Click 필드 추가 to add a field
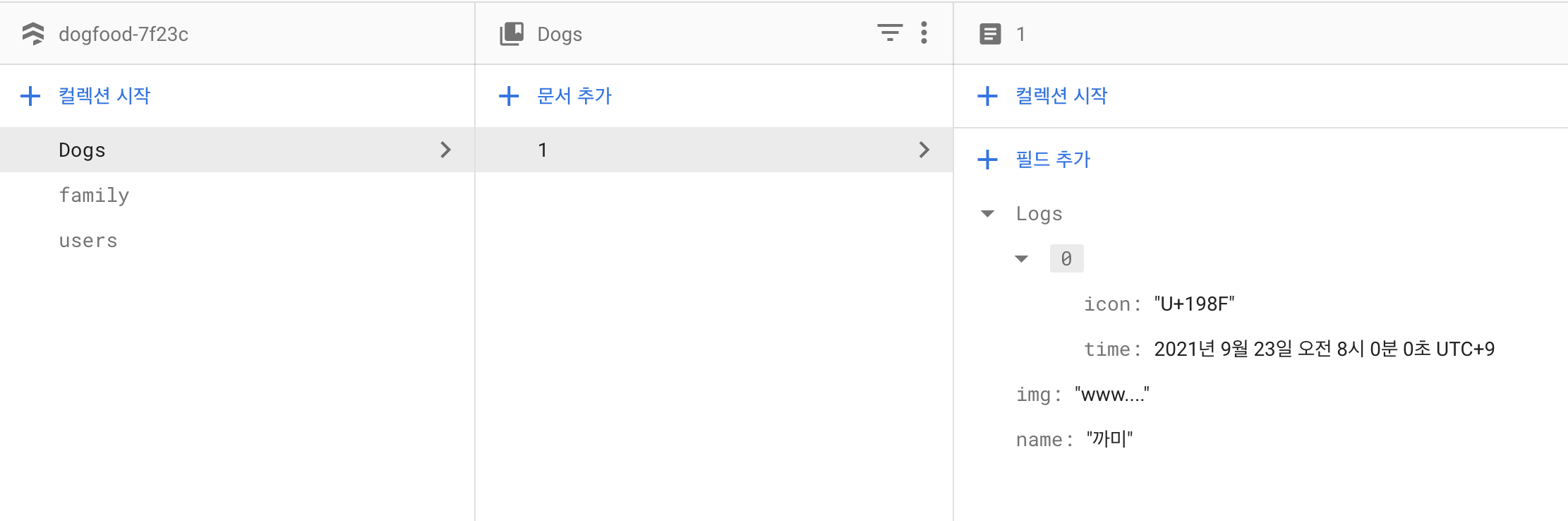The image size is (1568, 521). 1053,160
